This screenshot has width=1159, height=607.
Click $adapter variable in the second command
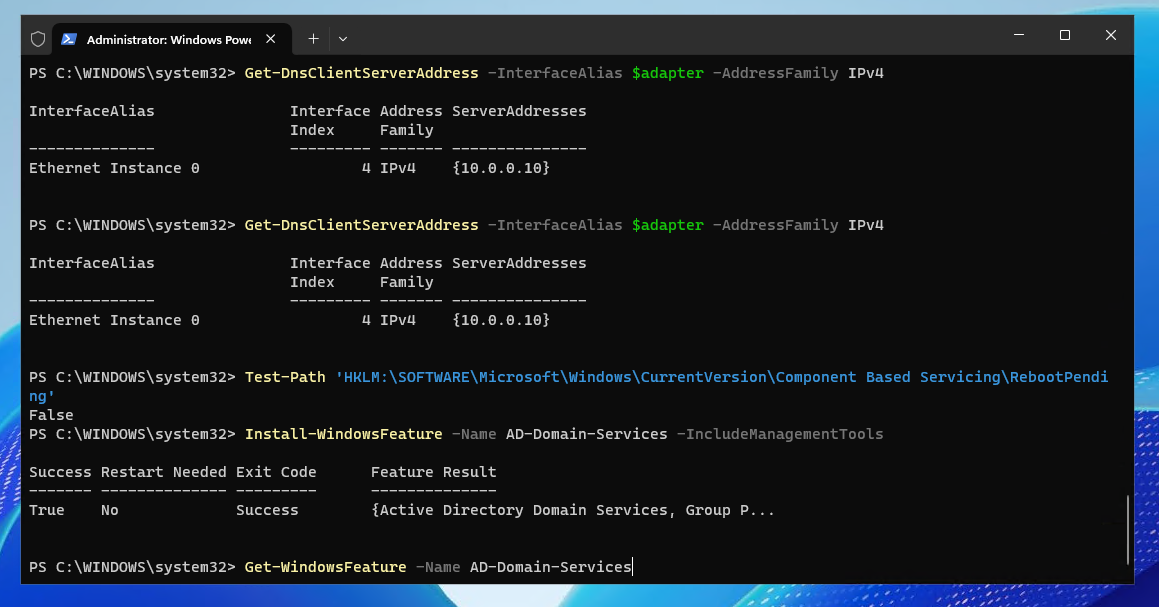click(667, 225)
